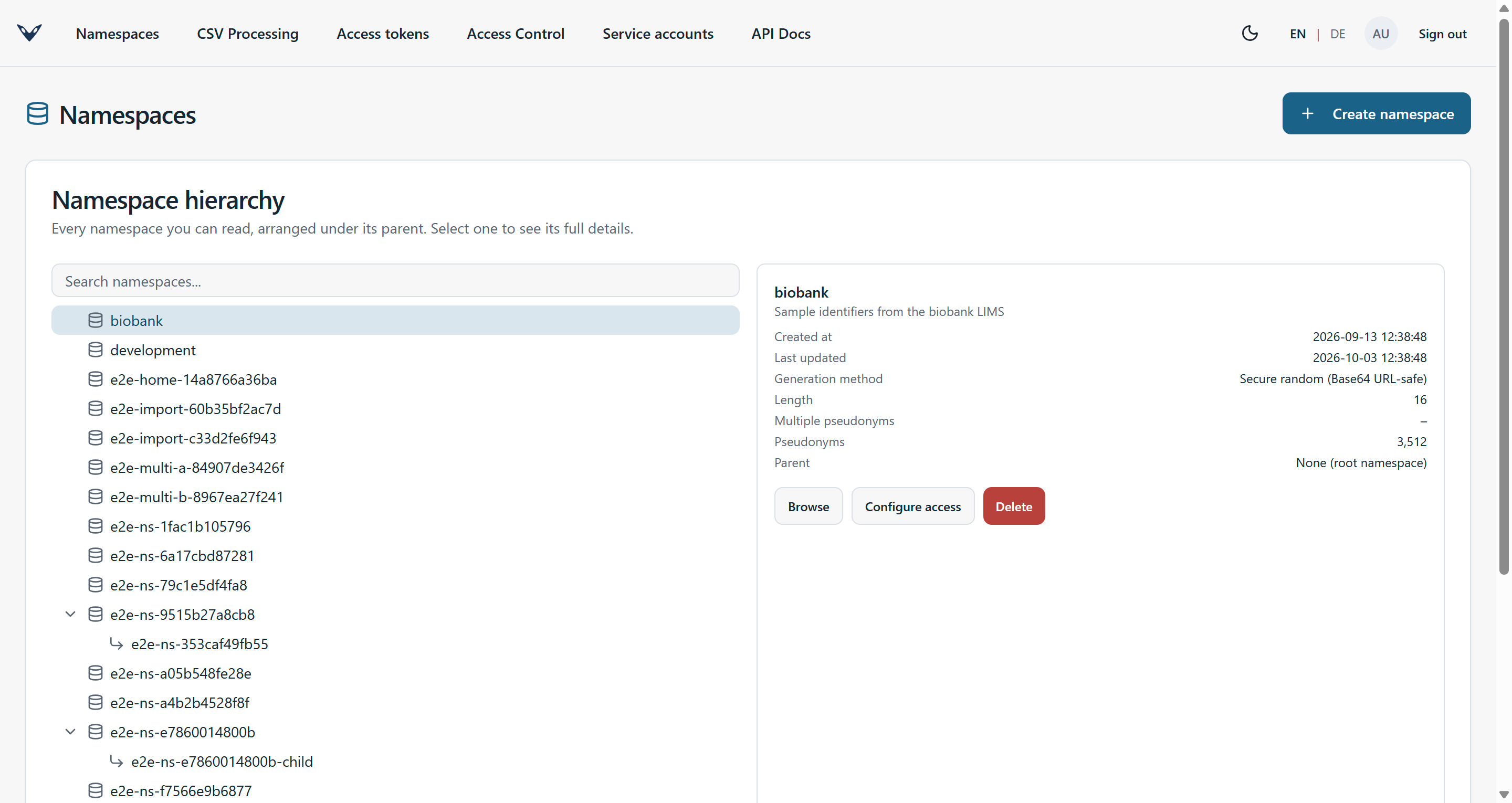
Task: Click the plus icon in Create namespace
Action: [1308, 113]
